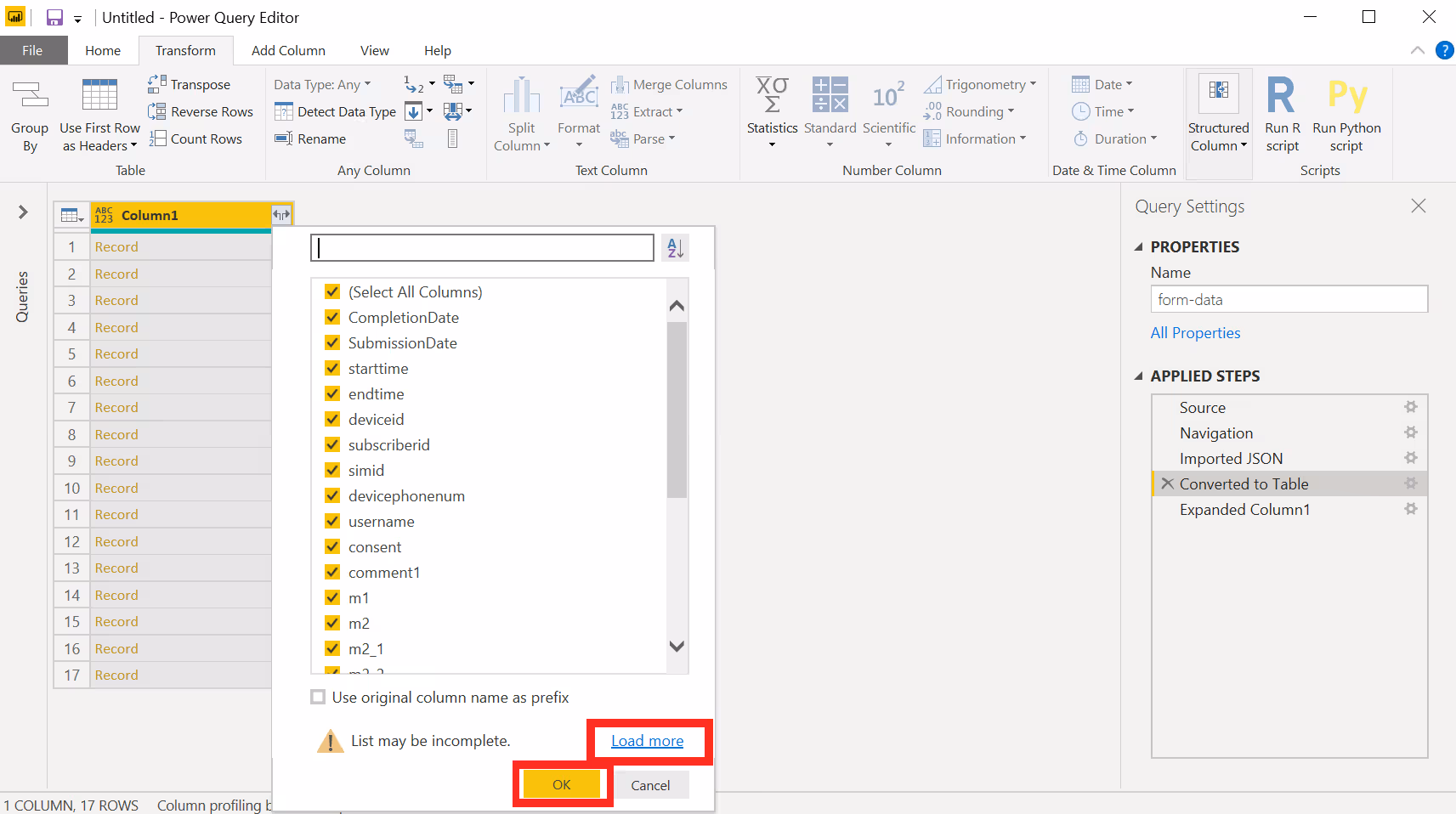
Task: Expand the Rounding dropdown
Action: [969, 111]
